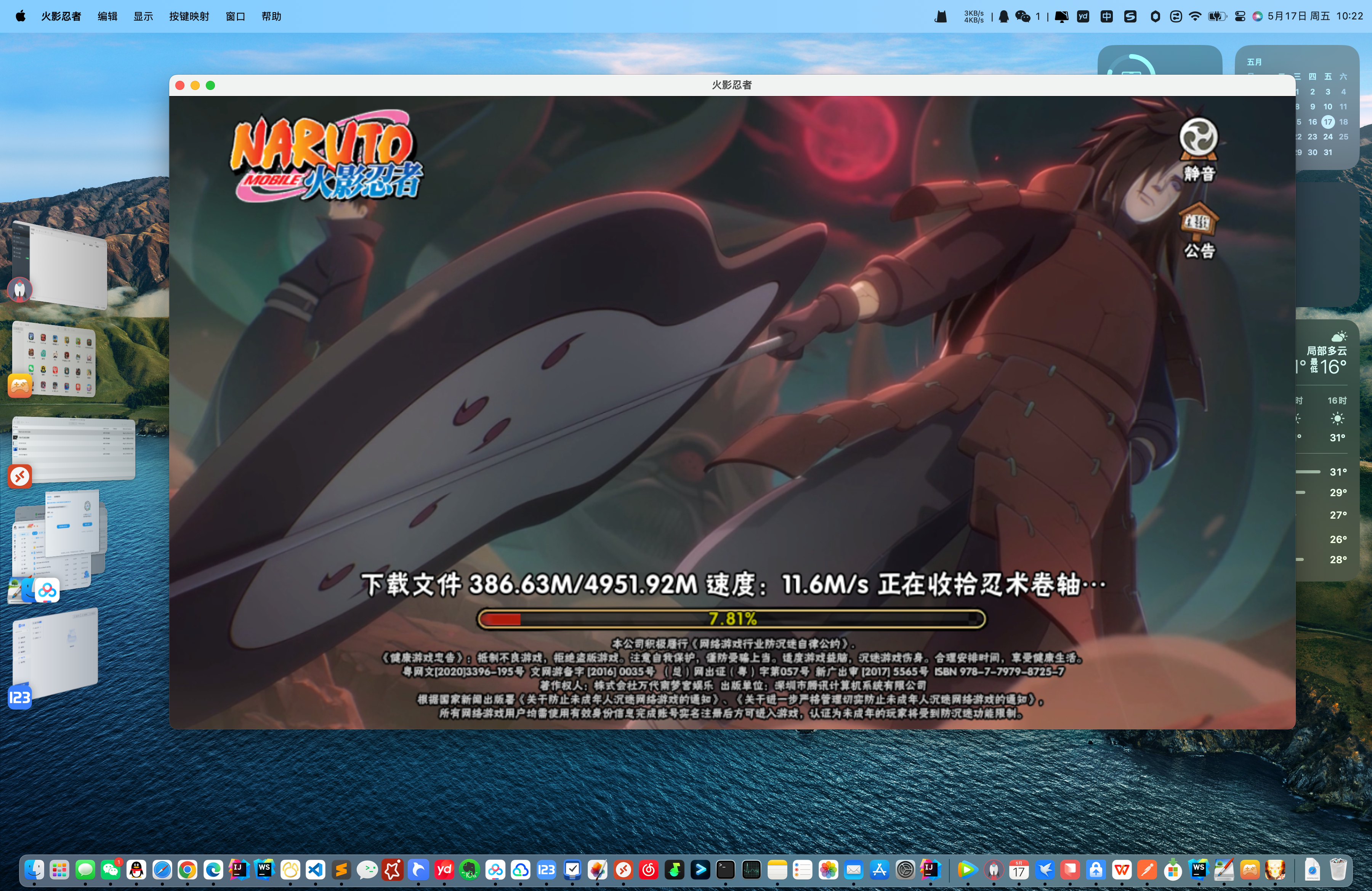
Task: Open the Naruto game icon in Dock
Action: 1275,870
